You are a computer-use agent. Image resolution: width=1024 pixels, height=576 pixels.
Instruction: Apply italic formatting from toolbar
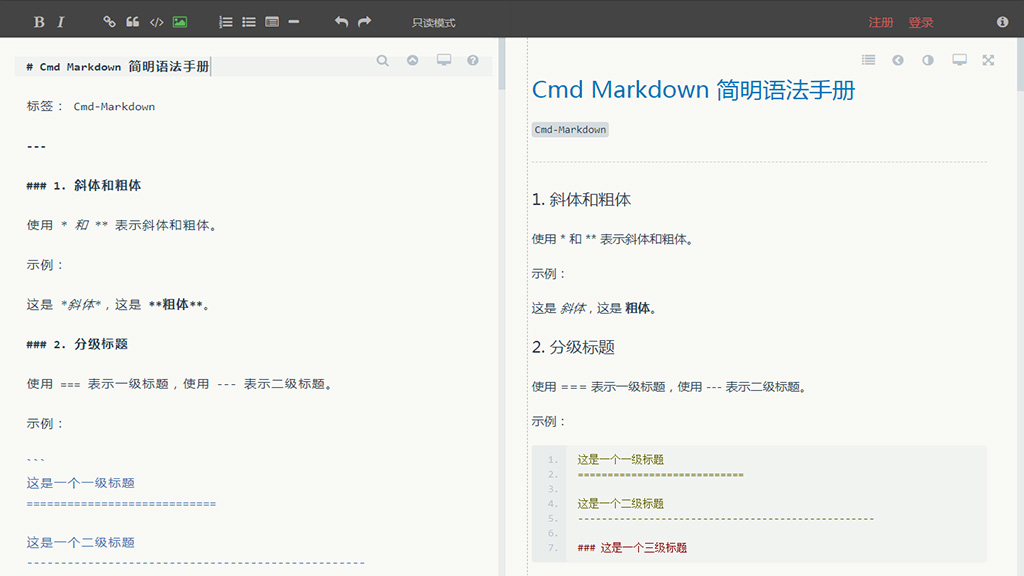[x=61, y=22]
